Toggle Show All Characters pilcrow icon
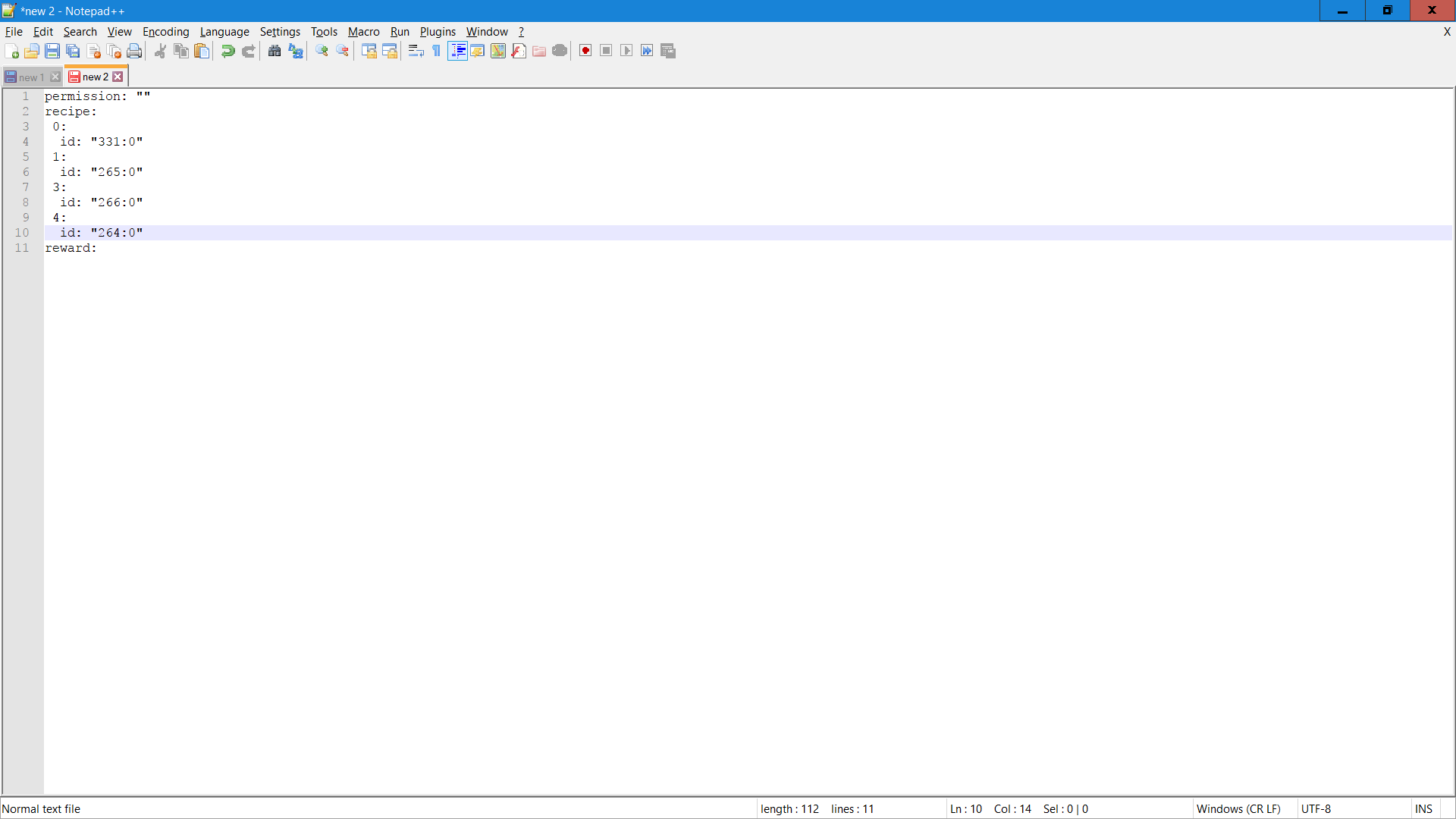Image resolution: width=1456 pixels, height=819 pixels. click(436, 51)
